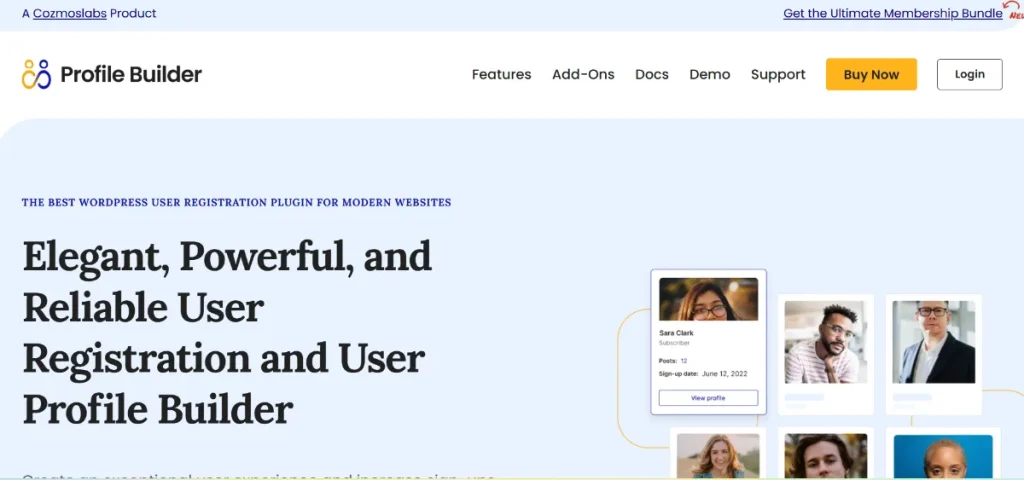
Task: Click the posts count 12 link
Action: 684,360
